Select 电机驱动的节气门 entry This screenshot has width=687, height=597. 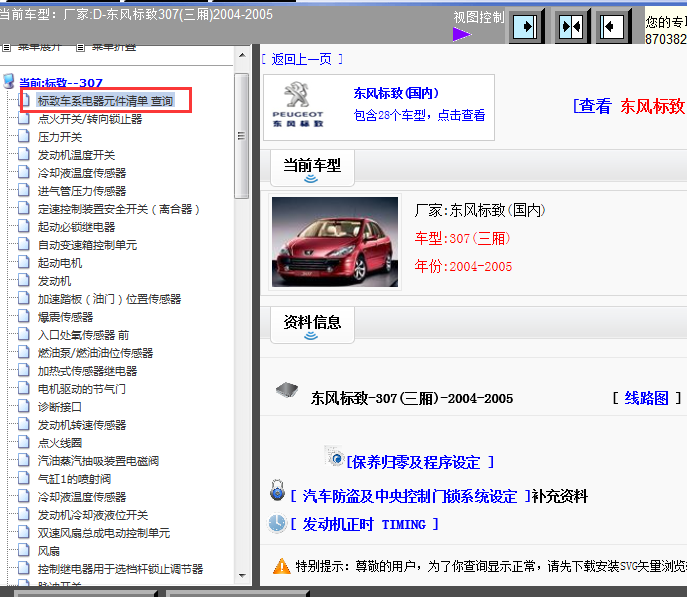pos(81,389)
